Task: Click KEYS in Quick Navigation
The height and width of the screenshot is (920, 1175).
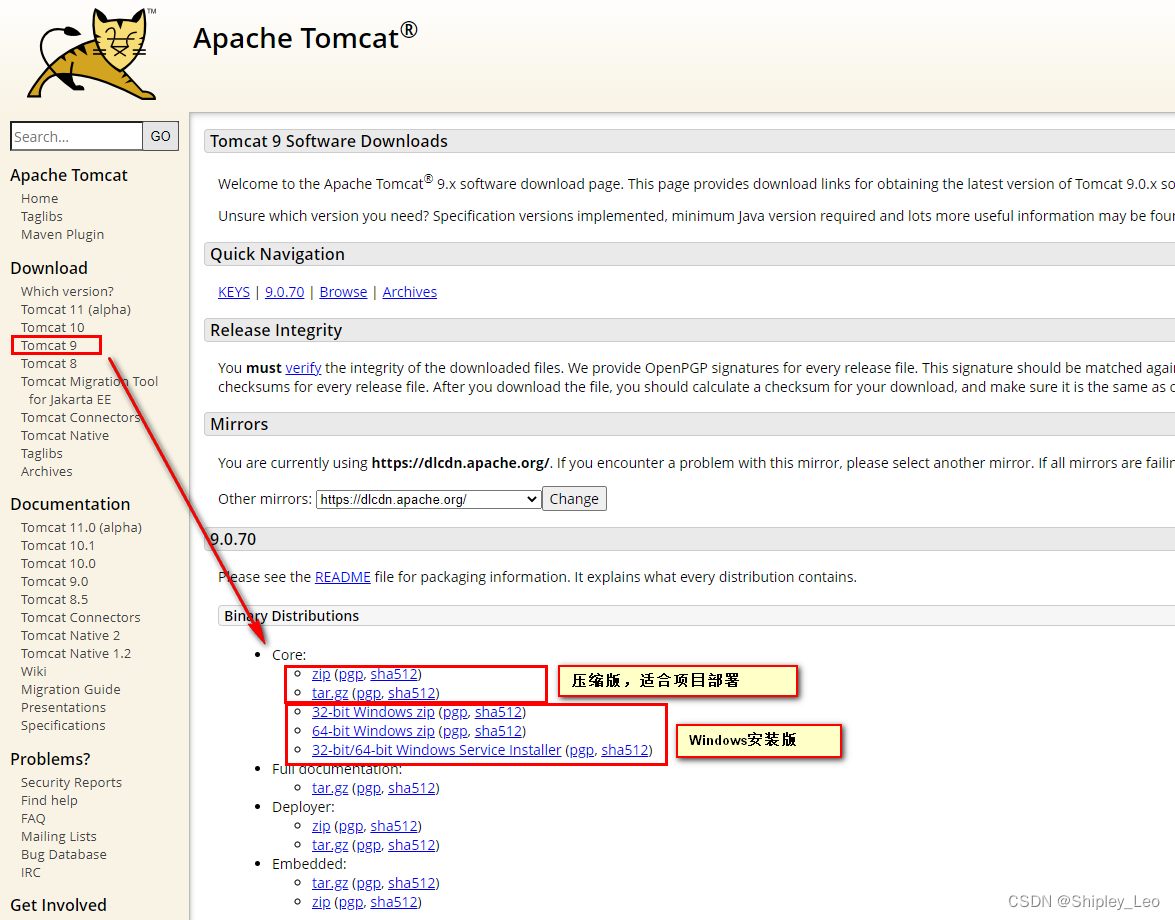Action: pos(234,292)
